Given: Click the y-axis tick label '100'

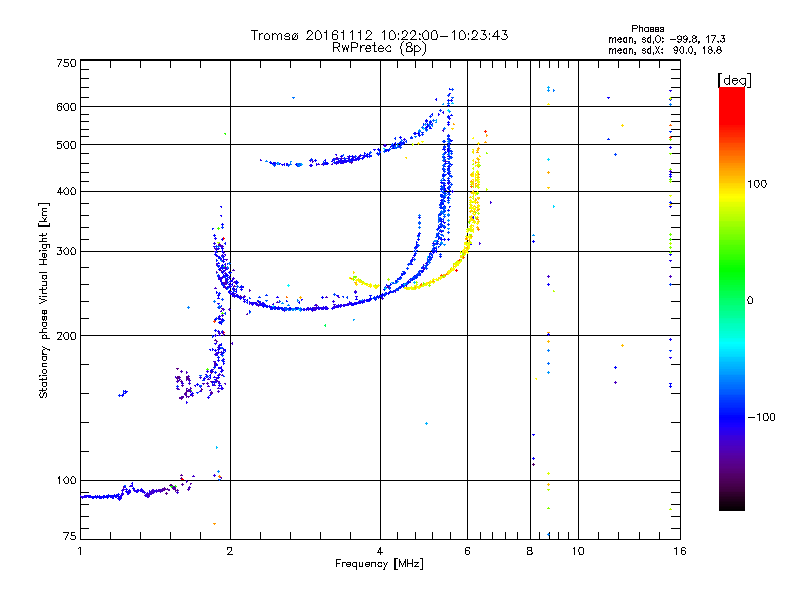Looking at the screenshot, I should [67, 480].
